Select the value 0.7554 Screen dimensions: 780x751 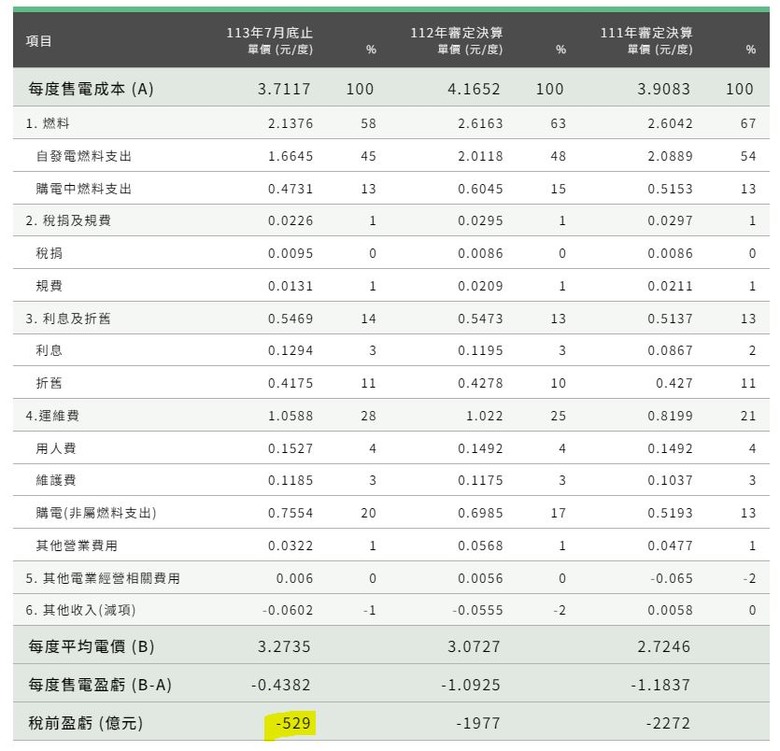(291, 513)
